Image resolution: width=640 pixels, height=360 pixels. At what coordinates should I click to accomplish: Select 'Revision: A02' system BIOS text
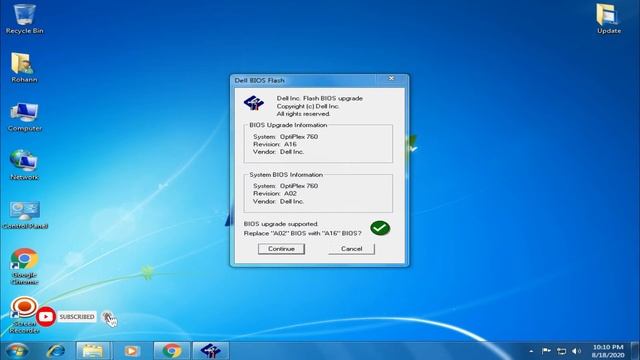click(x=275, y=193)
